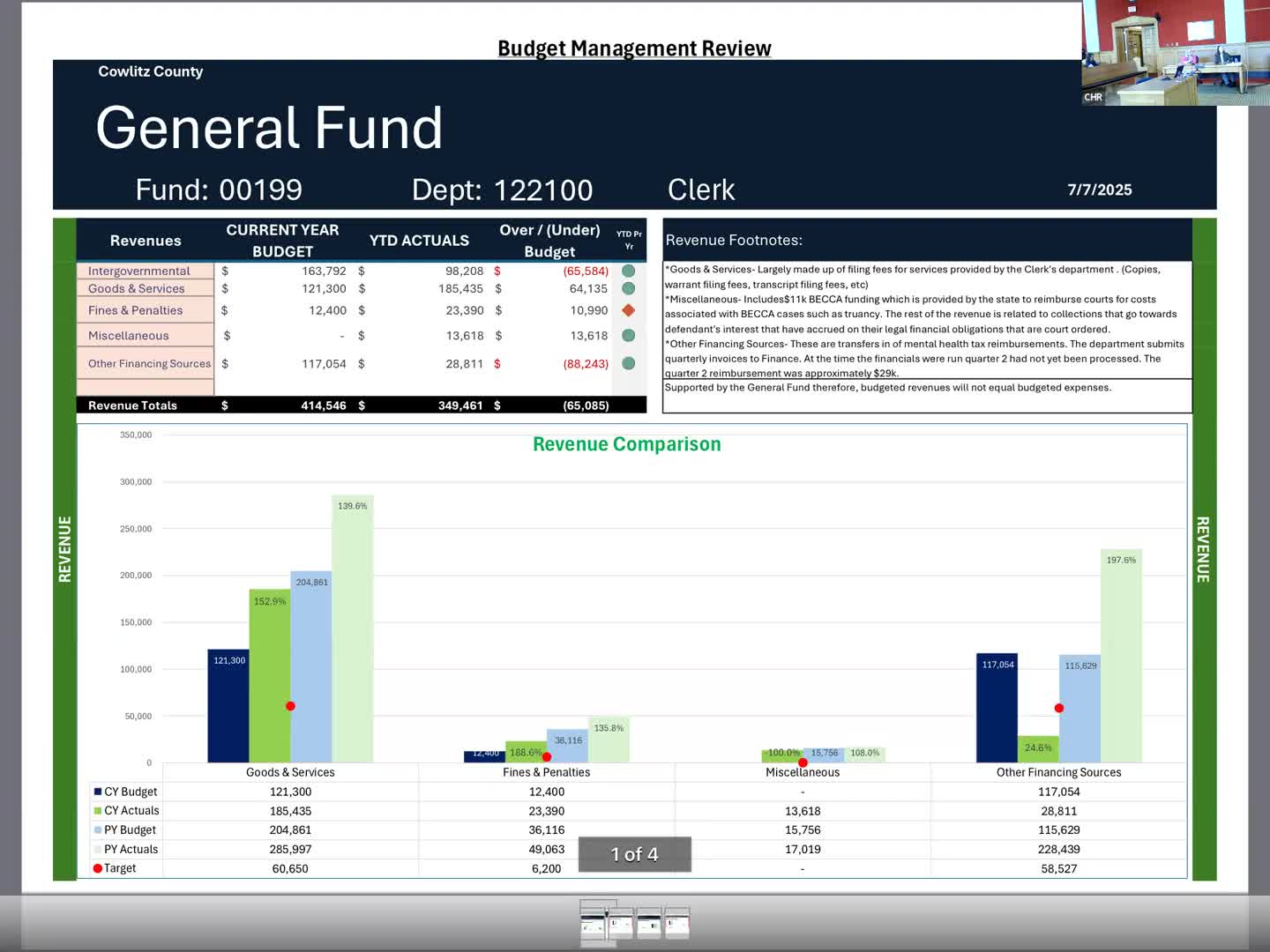Open the third page thumbnail in bottom strip
1270x952 pixels.
tap(649, 923)
